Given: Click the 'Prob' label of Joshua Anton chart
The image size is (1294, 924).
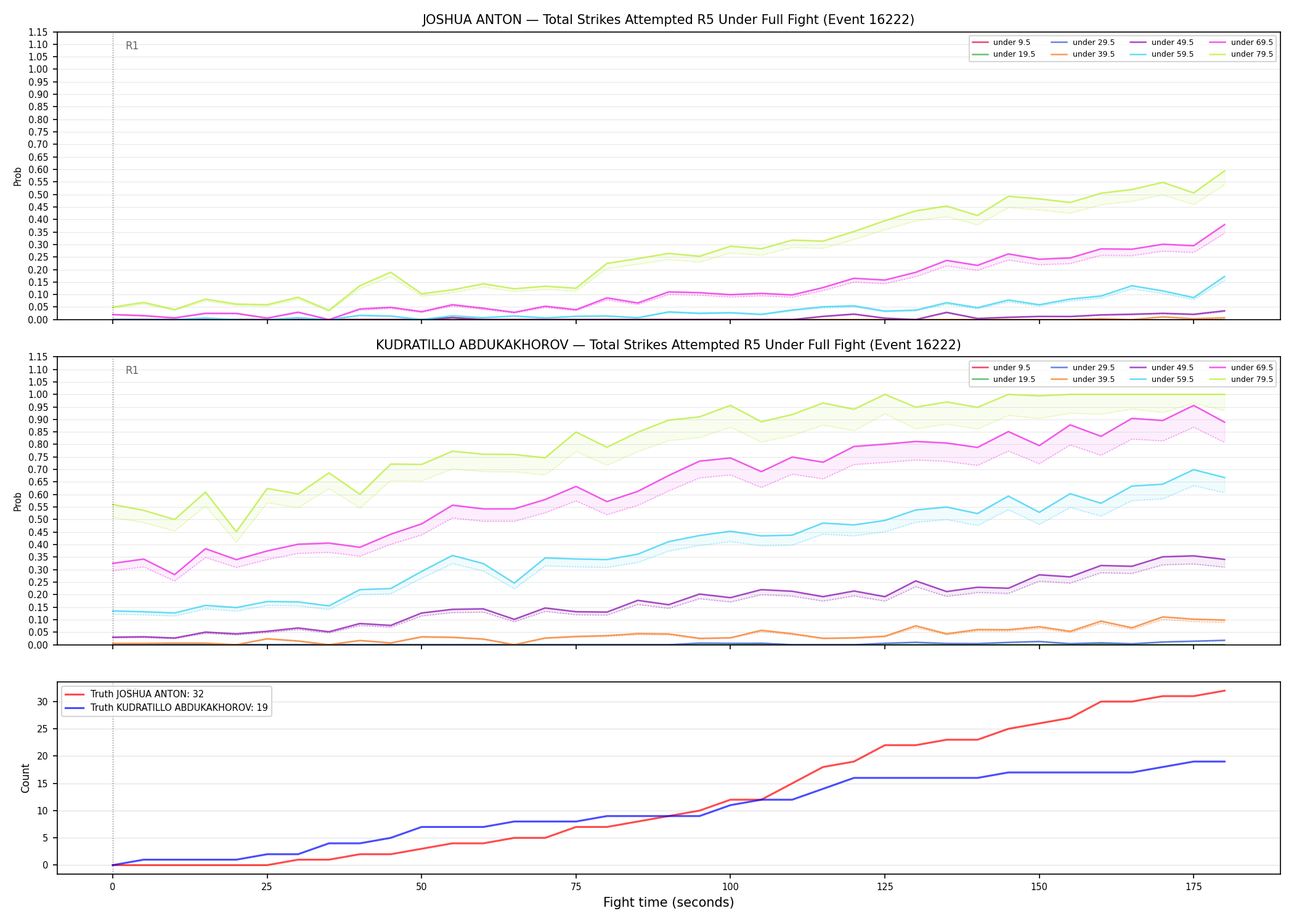Looking at the screenshot, I should (x=18, y=176).
